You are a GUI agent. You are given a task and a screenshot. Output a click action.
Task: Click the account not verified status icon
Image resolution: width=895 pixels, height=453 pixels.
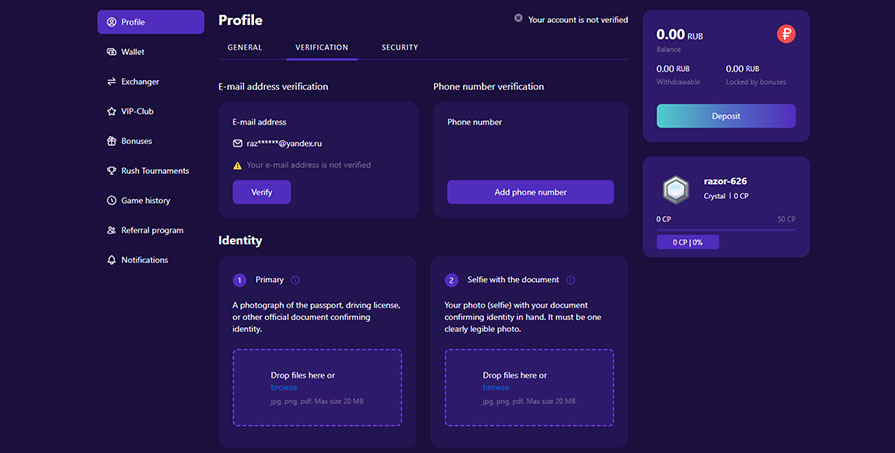tap(518, 18)
